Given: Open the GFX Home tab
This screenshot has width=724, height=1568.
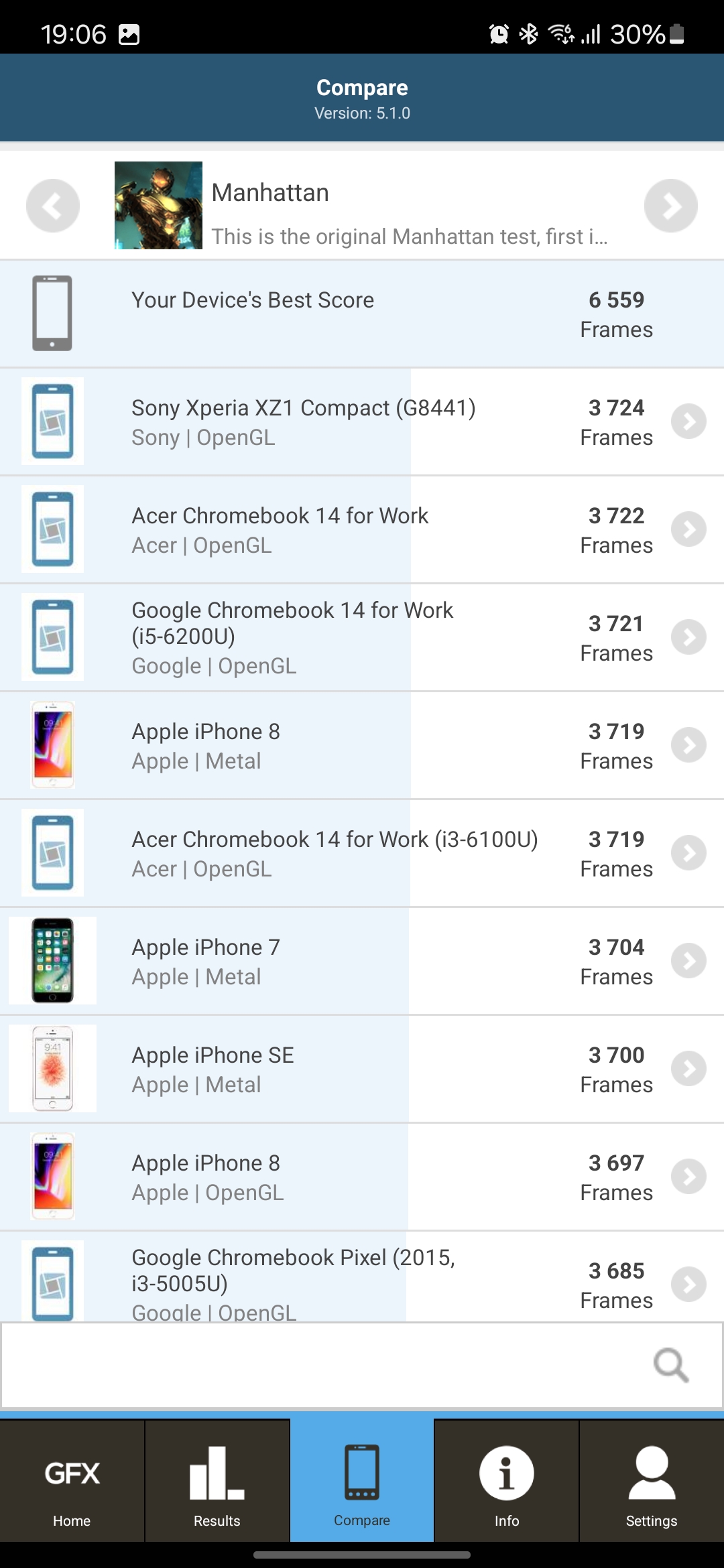Looking at the screenshot, I should click(x=72, y=1481).
